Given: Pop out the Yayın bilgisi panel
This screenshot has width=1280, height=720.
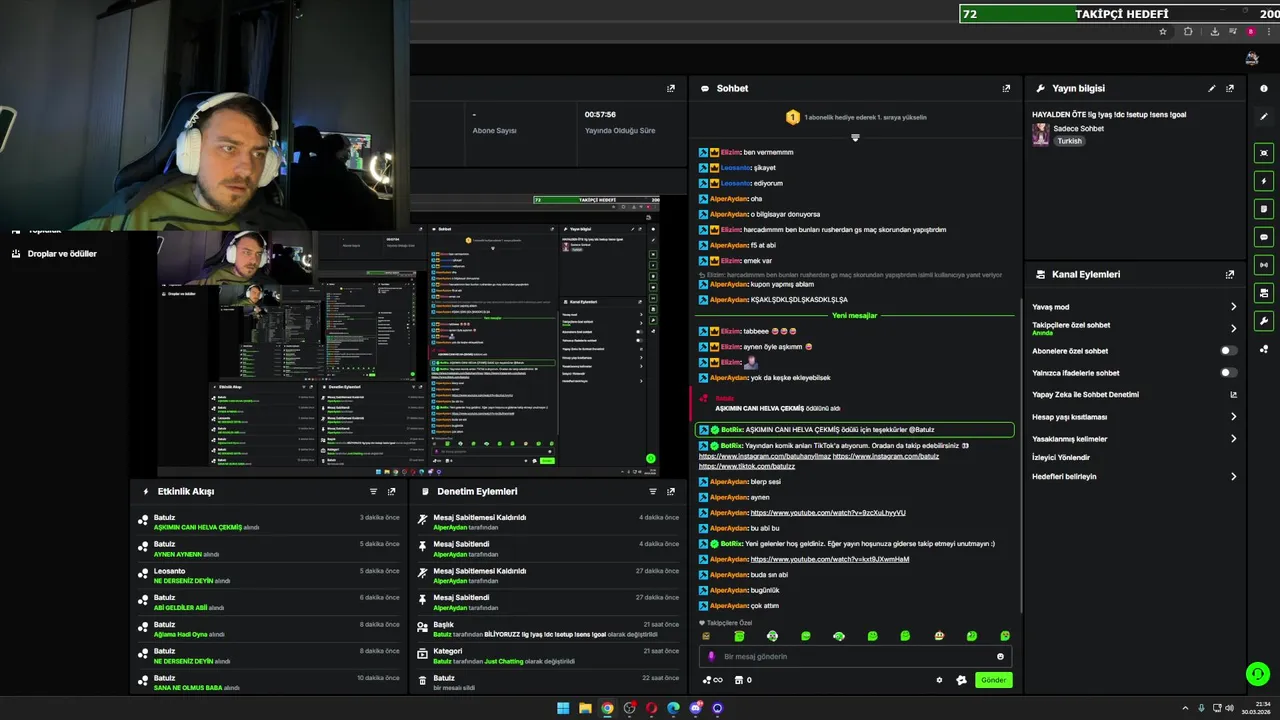Looking at the screenshot, I should (x=1230, y=88).
